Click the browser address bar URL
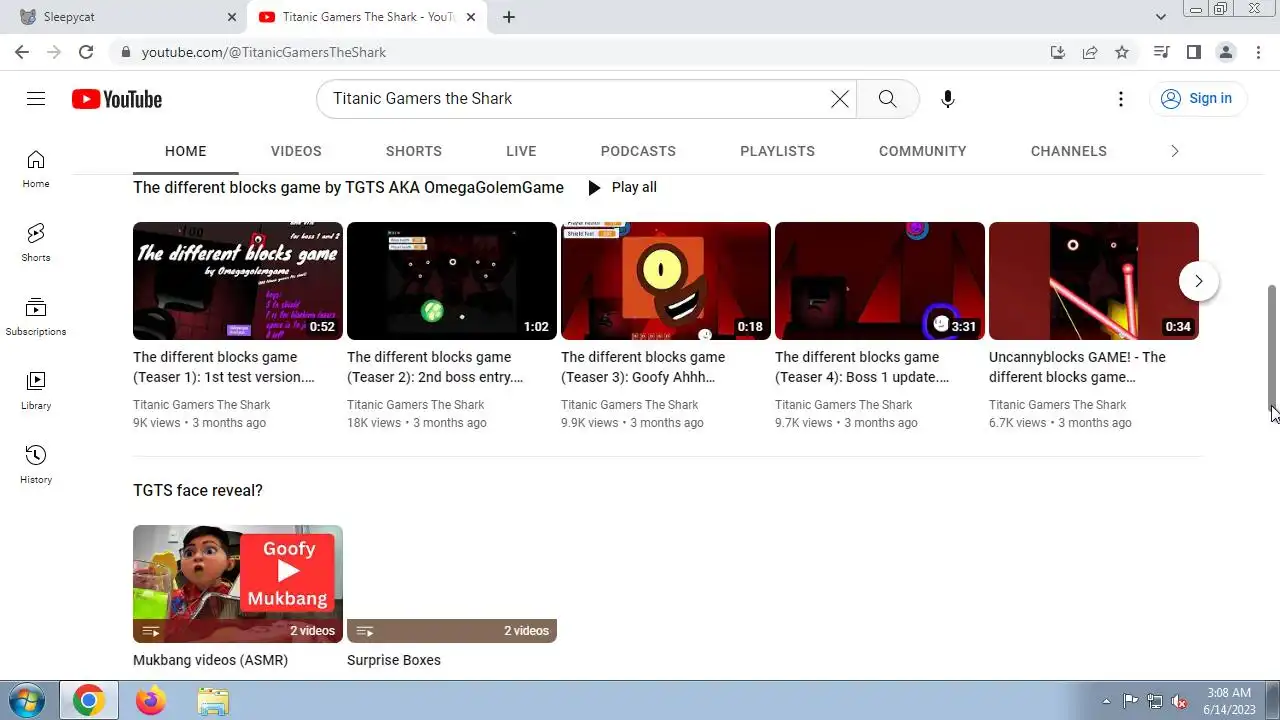The height and width of the screenshot is (720, 1280). pos(264,52)
